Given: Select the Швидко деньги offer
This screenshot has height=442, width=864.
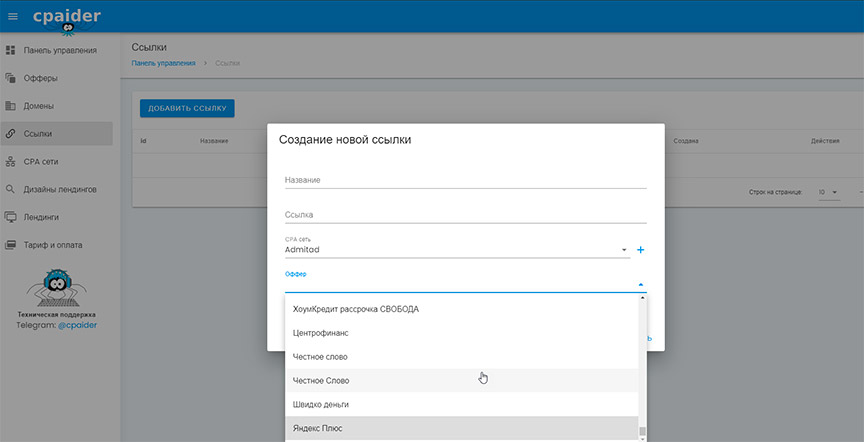Looking at the screenshot, I should (462, 404).
